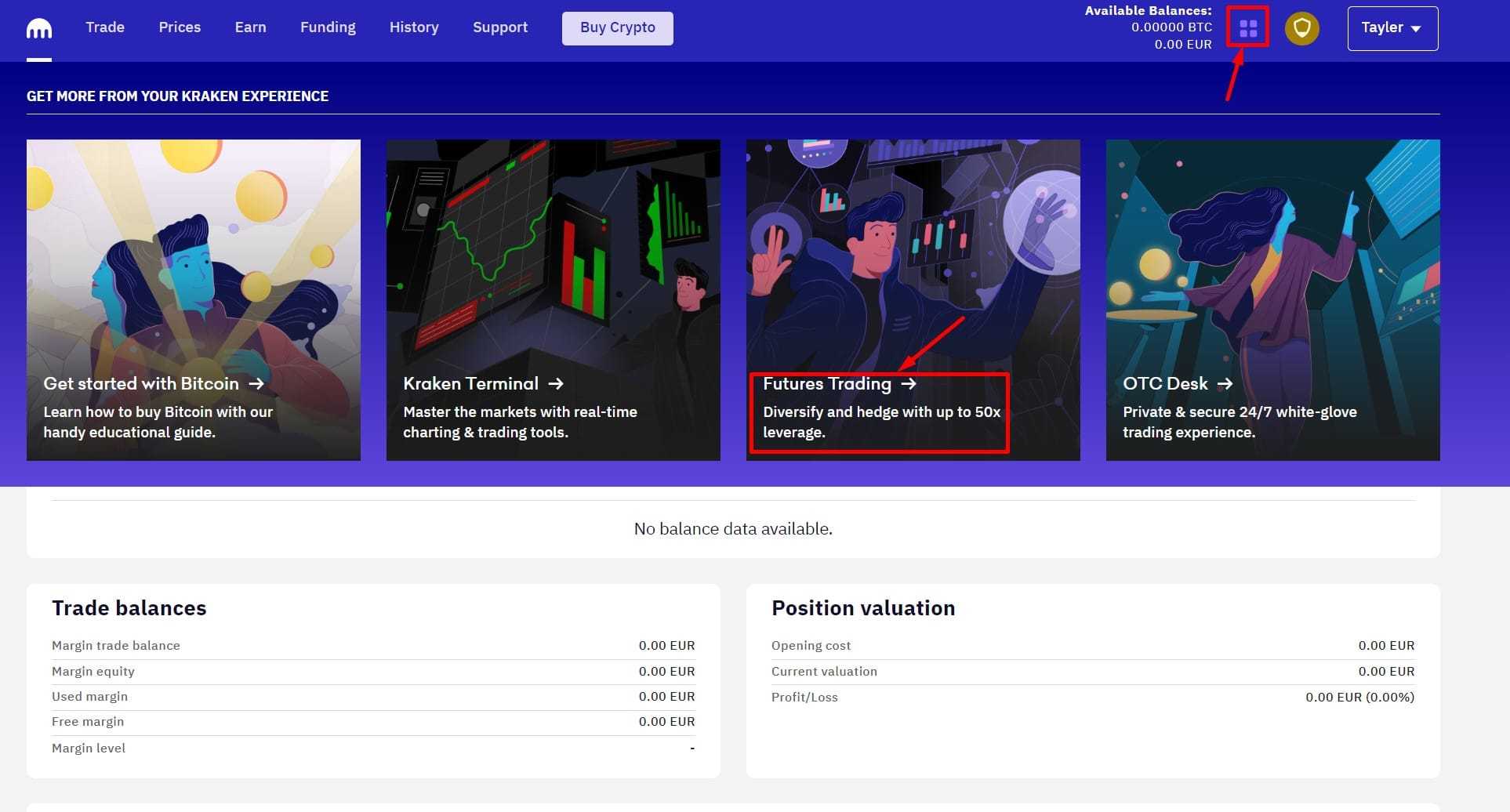The width and height of the screenshot is (1510, 812).
Task: Click the arrow on Get started with Bitcoin card
Action: point(256,383)
